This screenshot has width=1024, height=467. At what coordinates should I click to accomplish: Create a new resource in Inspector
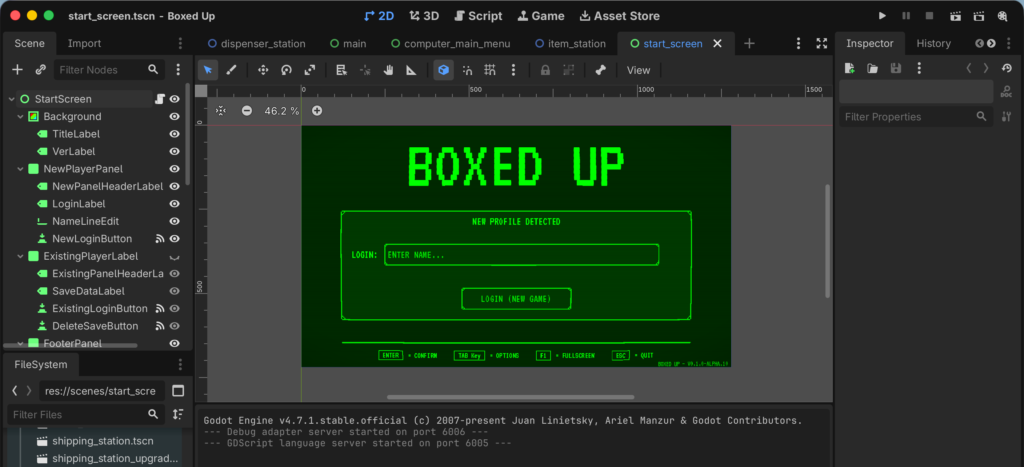click(x=850, y=68)
